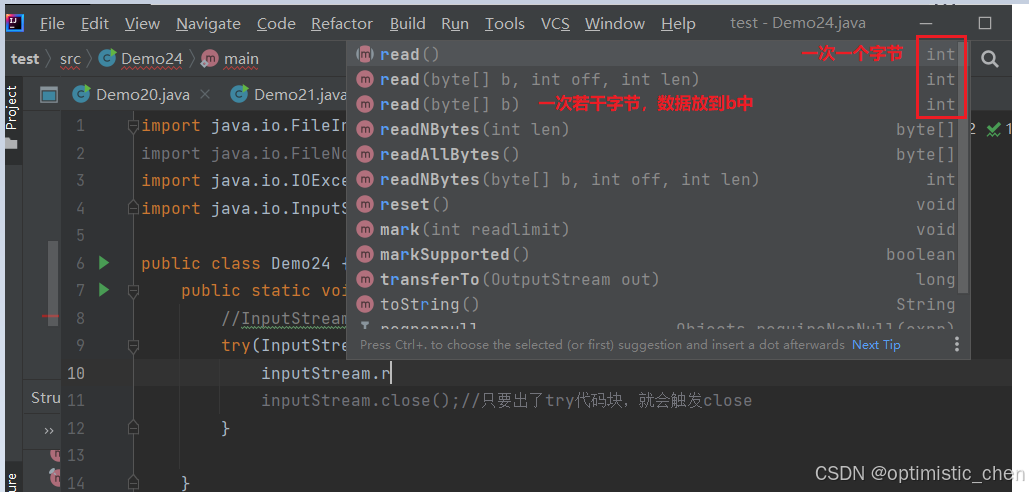The width and height of the screenshot is (1029, 492).
Task: Open the Structure tool window
Action: click(45, 398)
